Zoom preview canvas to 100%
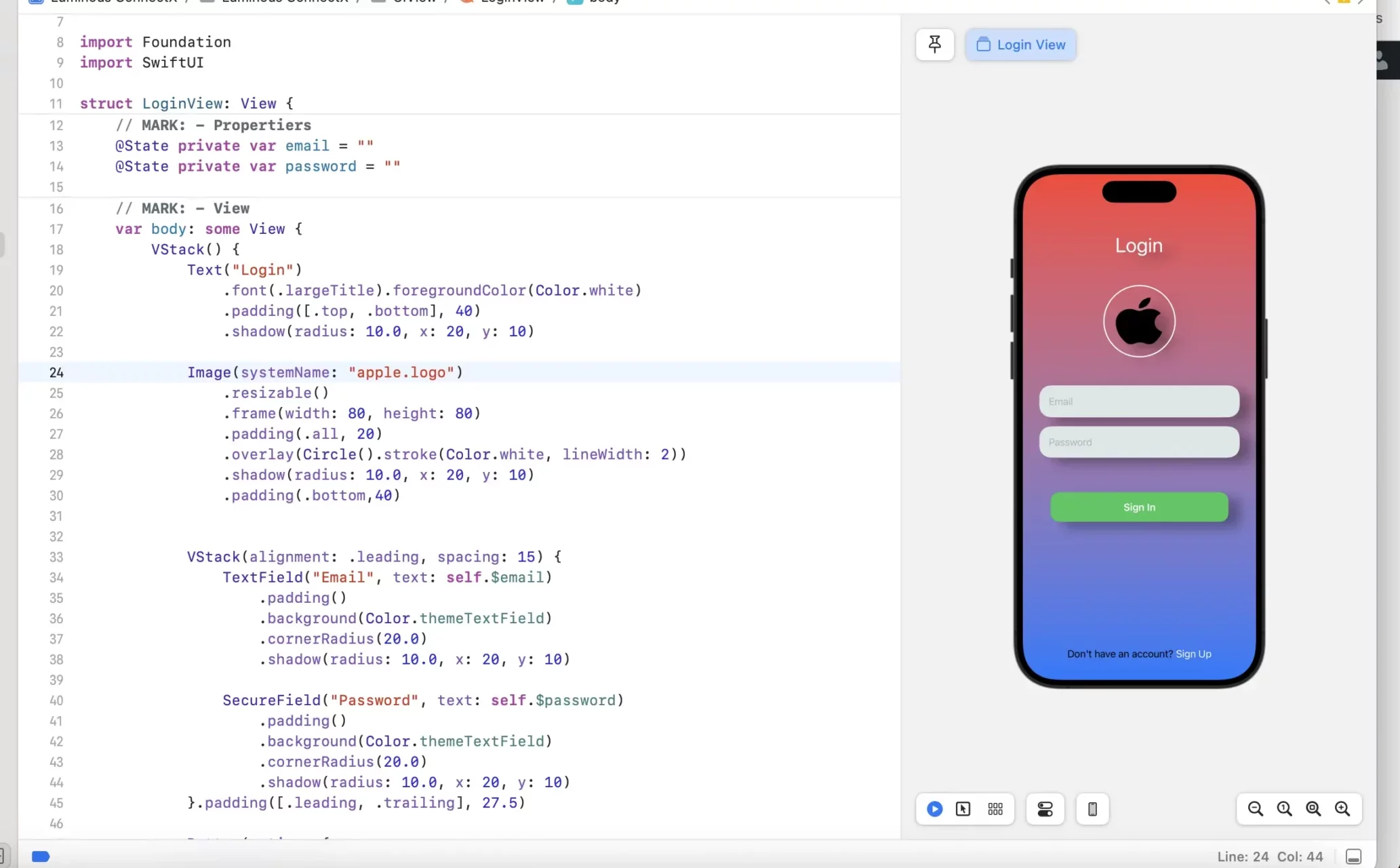Image resolution: width=1400 pixels, height=868 pixels. (1285, 809)
